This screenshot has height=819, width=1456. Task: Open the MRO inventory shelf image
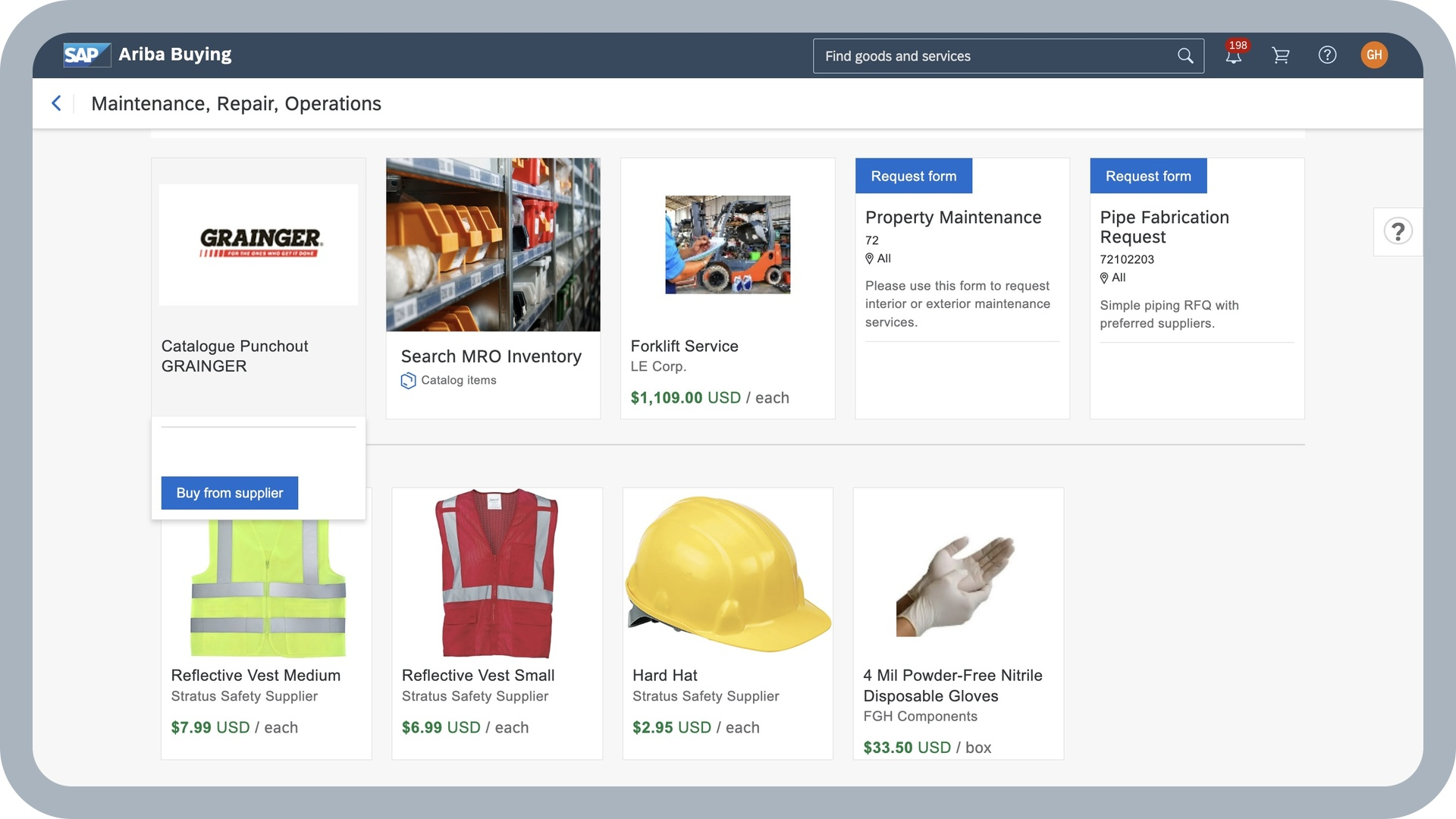[493, 244]
